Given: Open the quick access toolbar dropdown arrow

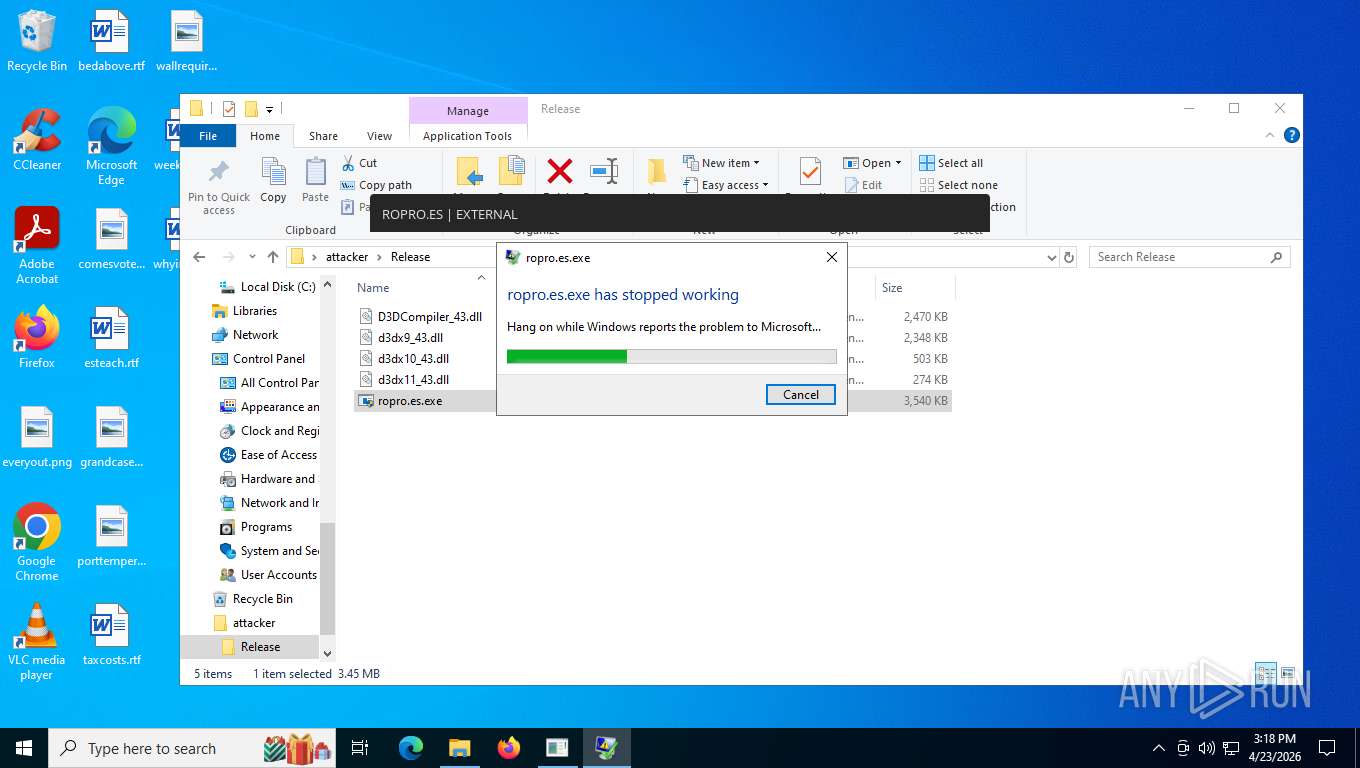Looking at the screenshot, I should pyautogui.click(x=269, y=109).
